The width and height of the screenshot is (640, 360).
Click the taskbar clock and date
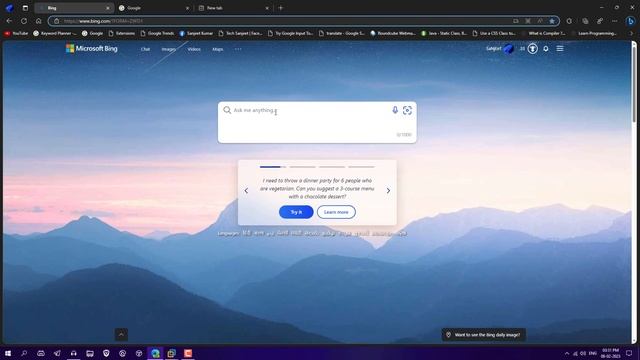(x=611, y=353)
